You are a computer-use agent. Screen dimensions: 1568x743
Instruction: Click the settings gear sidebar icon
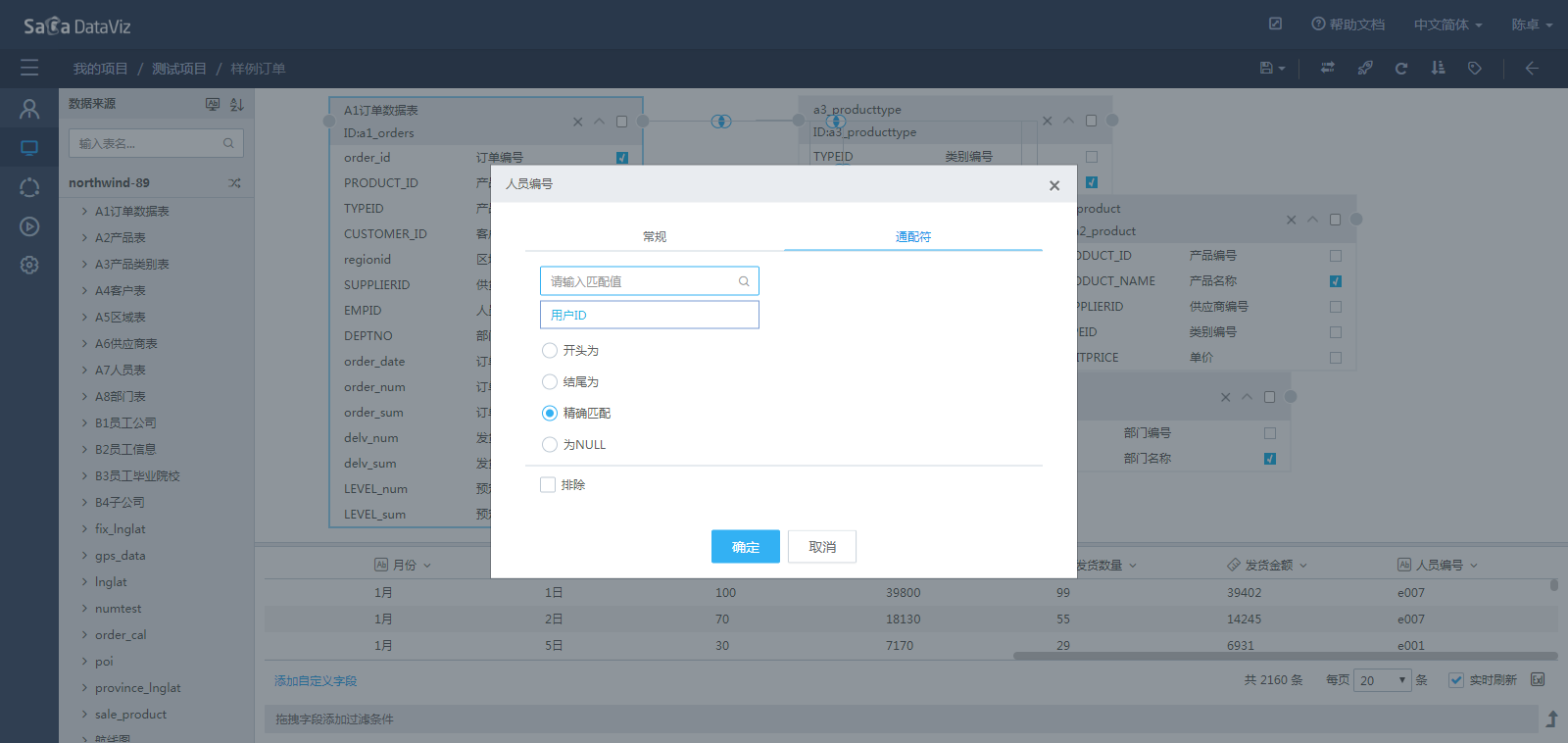29,266
